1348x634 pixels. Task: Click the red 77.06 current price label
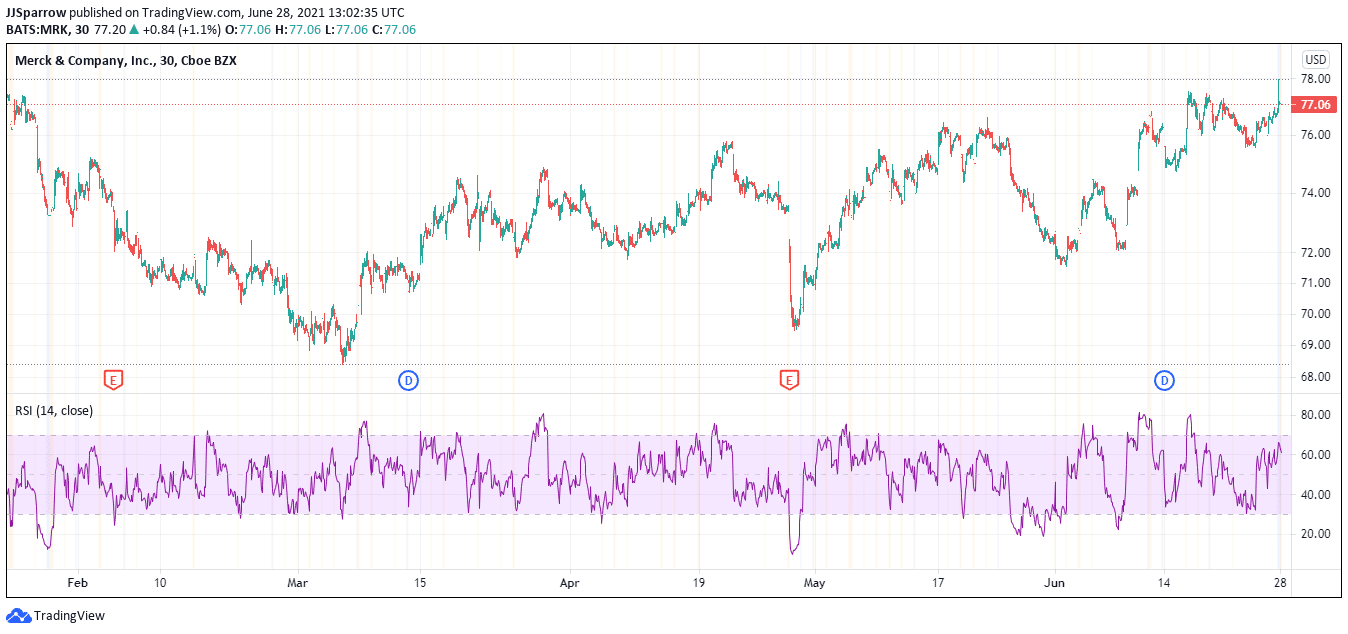pos(1315,105)
